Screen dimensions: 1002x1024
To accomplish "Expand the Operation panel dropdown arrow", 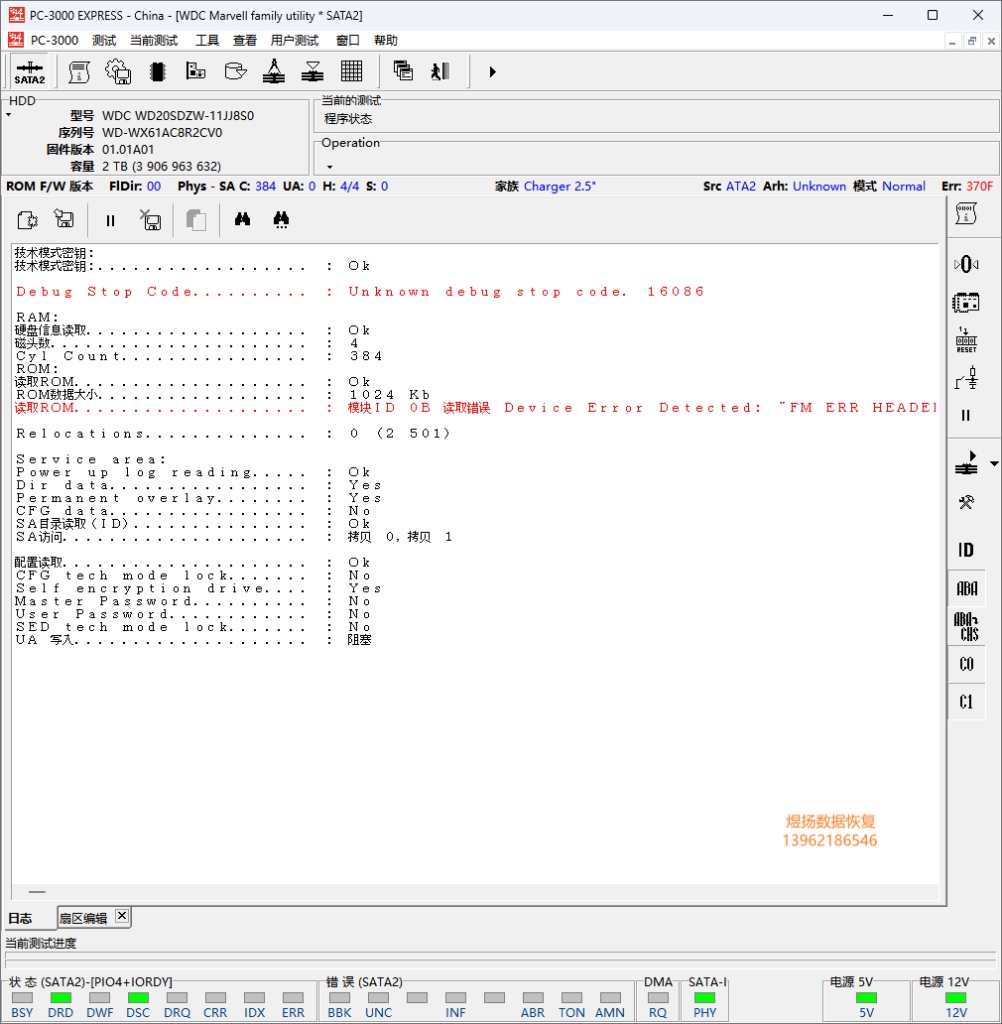I will (329, 167).
